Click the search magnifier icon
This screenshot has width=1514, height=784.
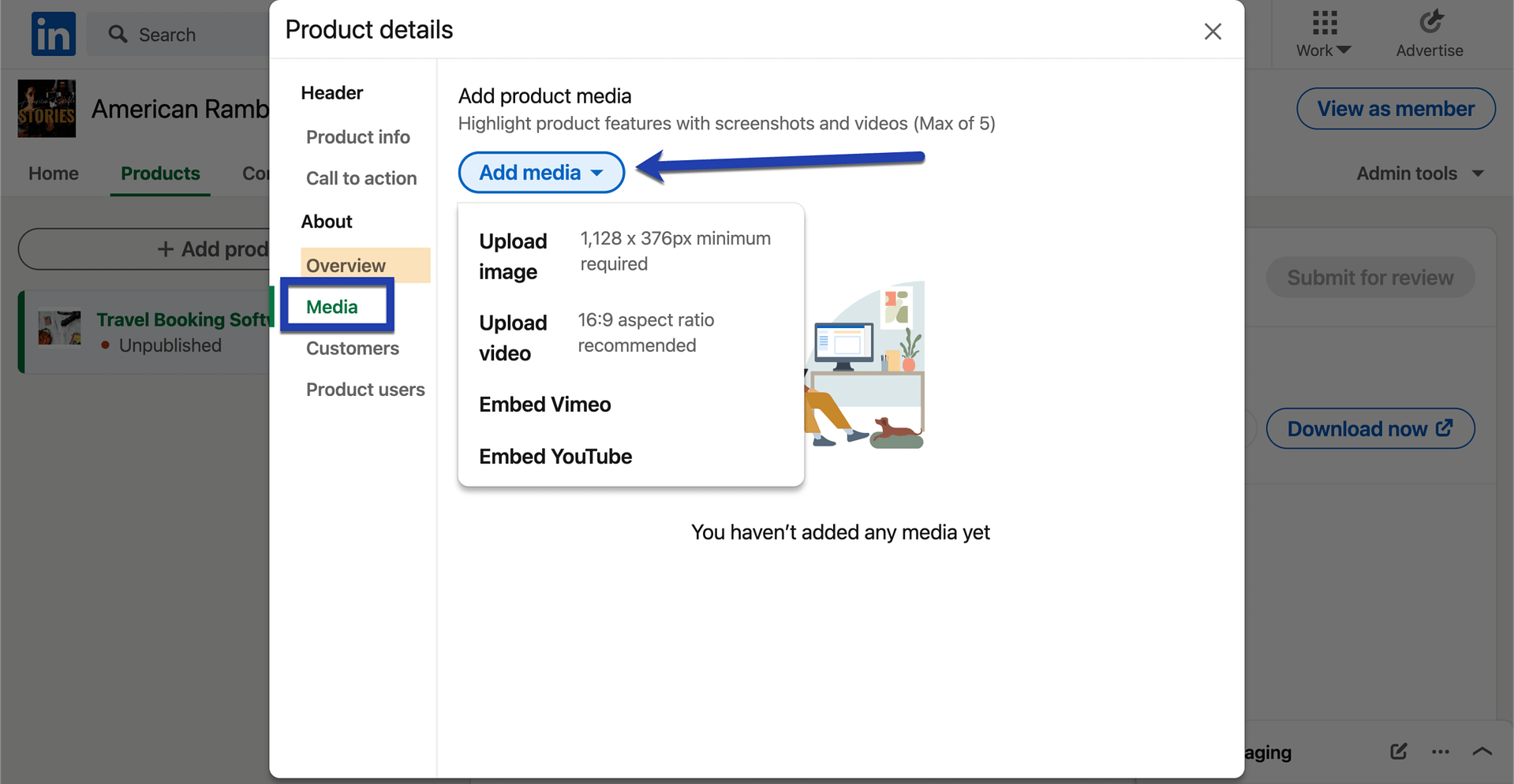[118, 34]
